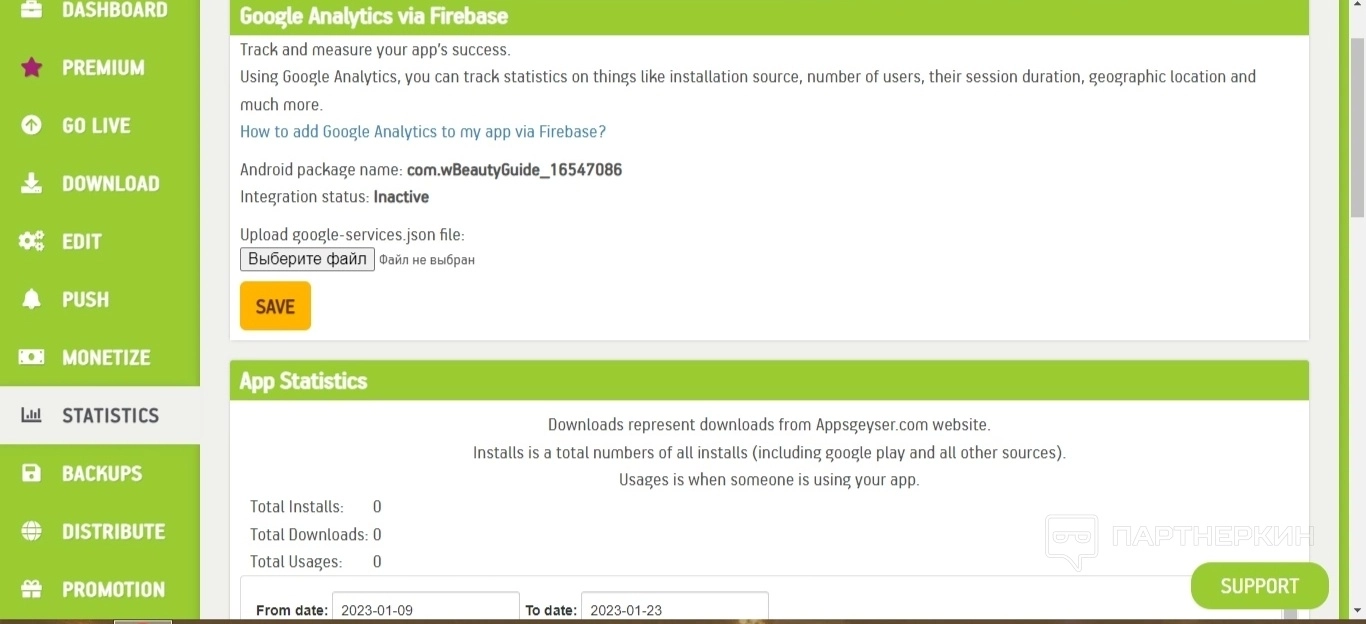Click the Go Live arrow icon
This screenshot has height=624, width=1366.
[x=32, y=126]
